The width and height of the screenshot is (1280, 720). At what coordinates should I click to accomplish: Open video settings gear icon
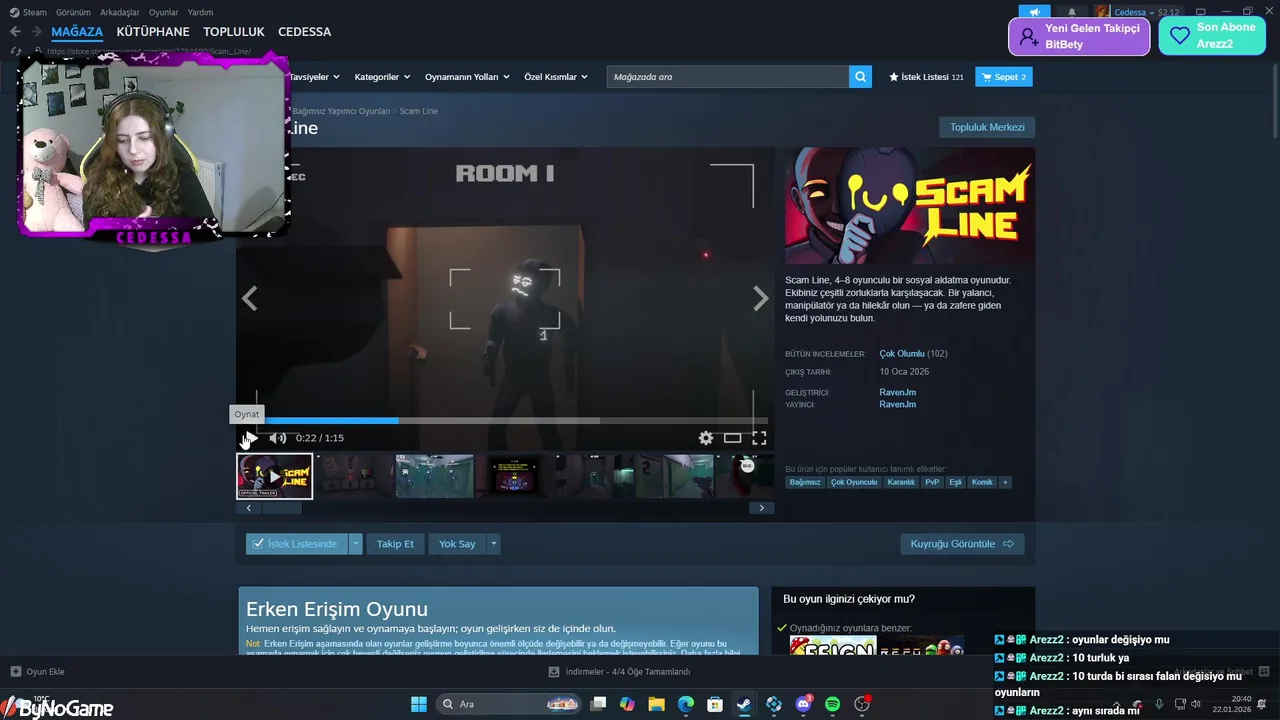pyautogui.click(x=706, y=438)
